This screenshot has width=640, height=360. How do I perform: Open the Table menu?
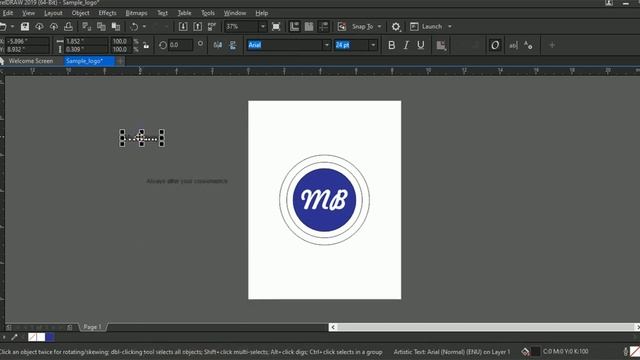coord(184,13)
